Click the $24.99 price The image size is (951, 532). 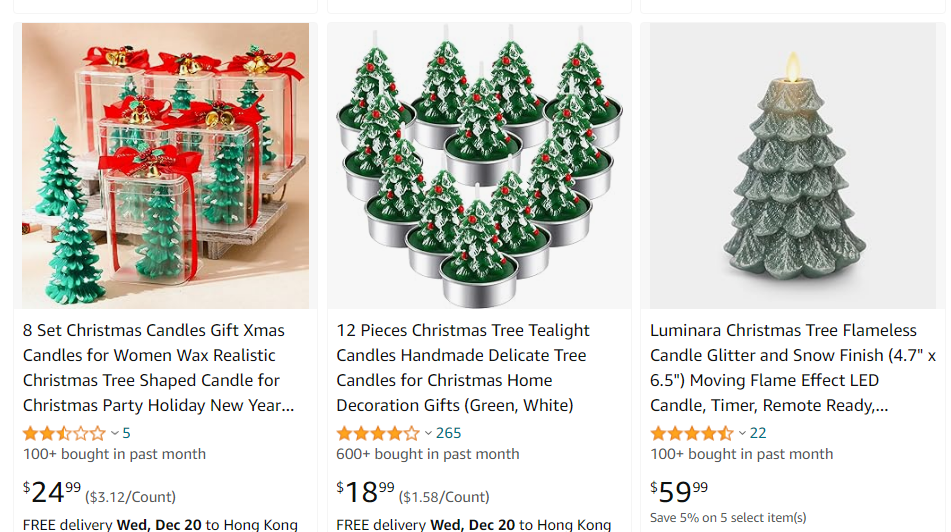click(x=52, y=492)
